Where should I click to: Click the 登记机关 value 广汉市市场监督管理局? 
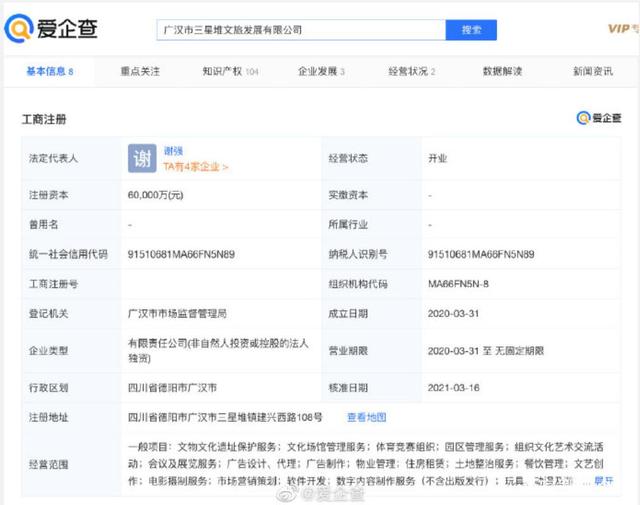(177, 314)
